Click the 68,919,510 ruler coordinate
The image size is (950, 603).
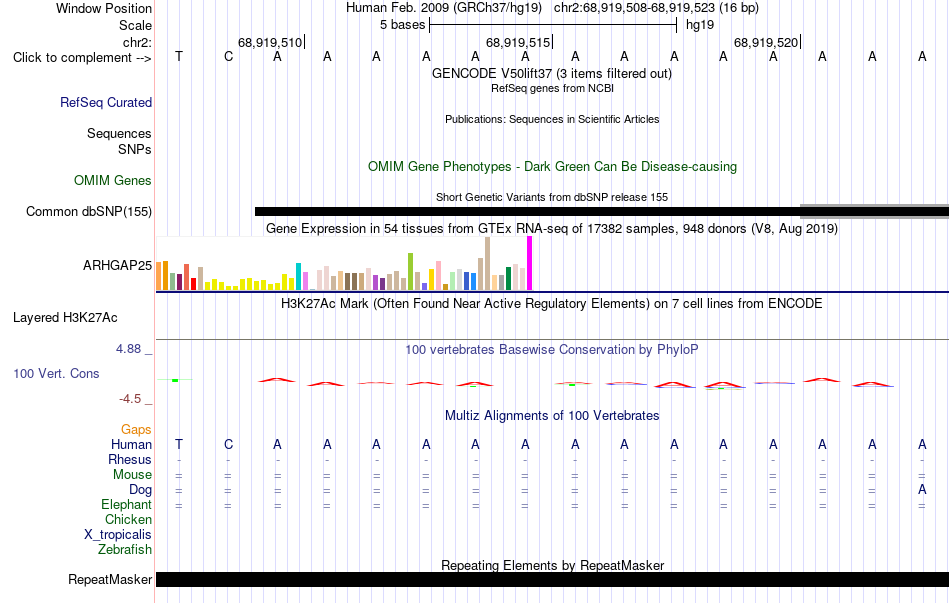click(x=270, y=42)
